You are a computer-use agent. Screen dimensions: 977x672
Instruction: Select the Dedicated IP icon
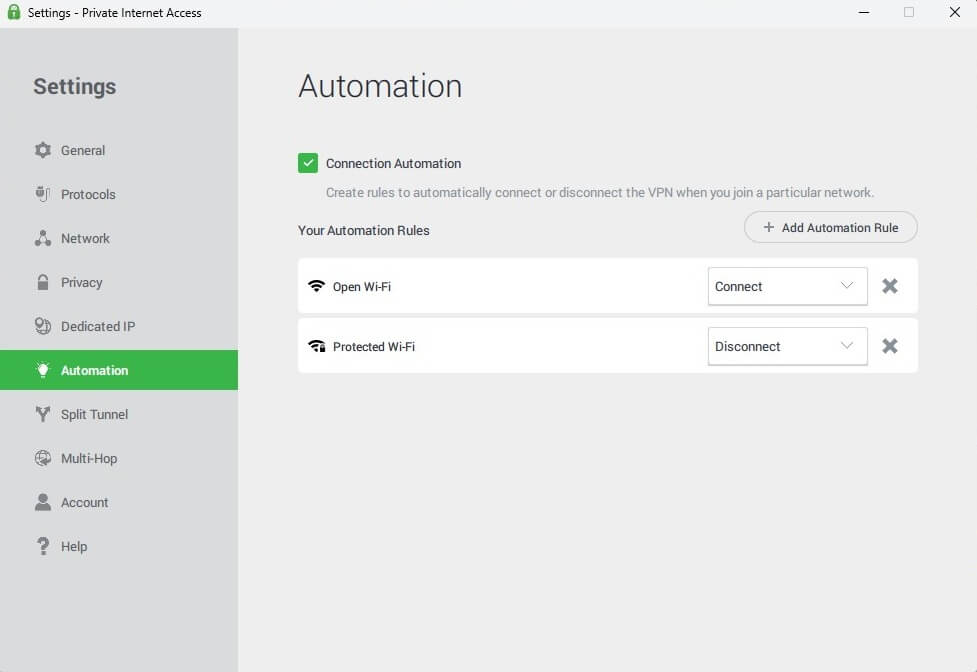[43, 326]
